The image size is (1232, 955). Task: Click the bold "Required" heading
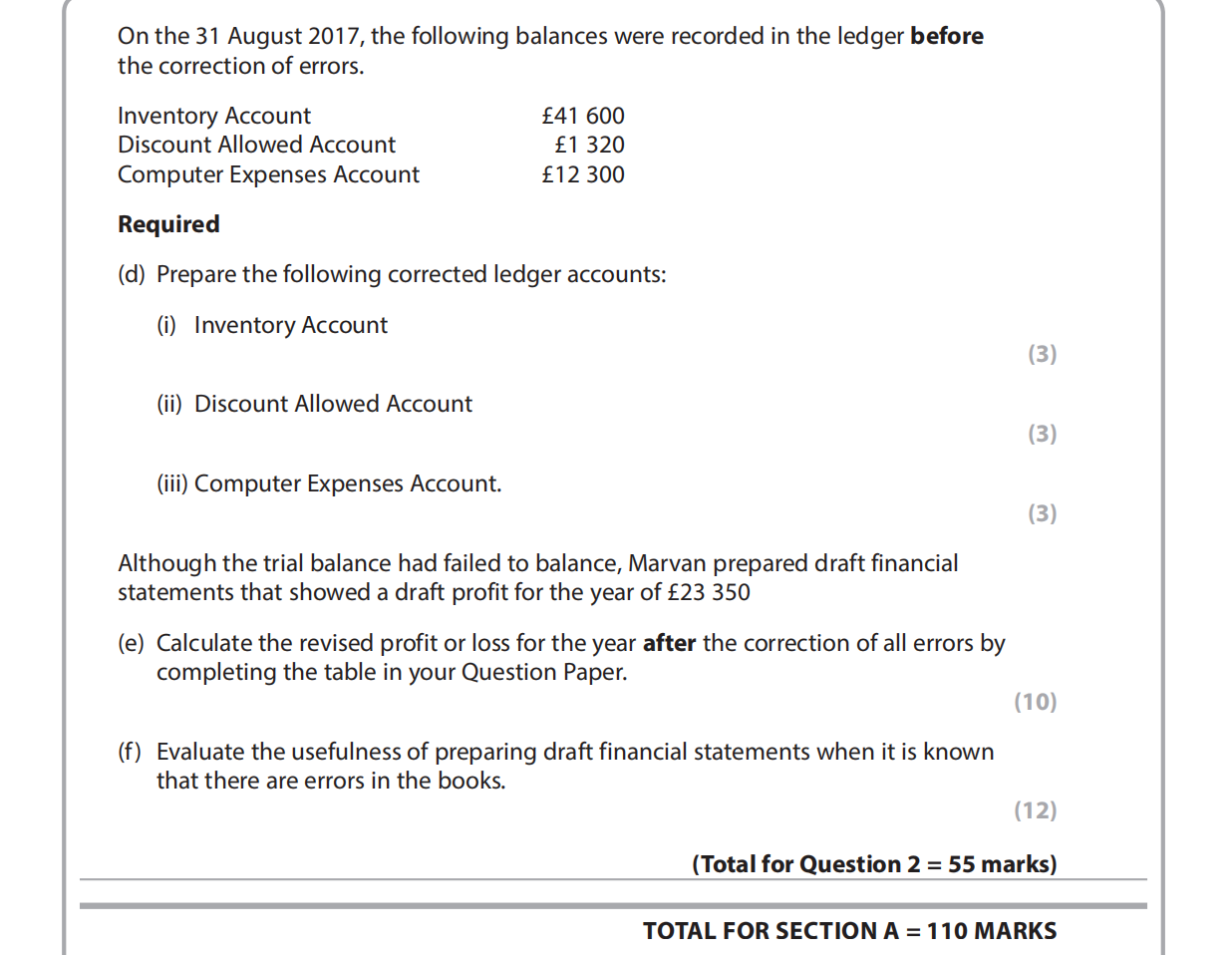coord(168,224)
